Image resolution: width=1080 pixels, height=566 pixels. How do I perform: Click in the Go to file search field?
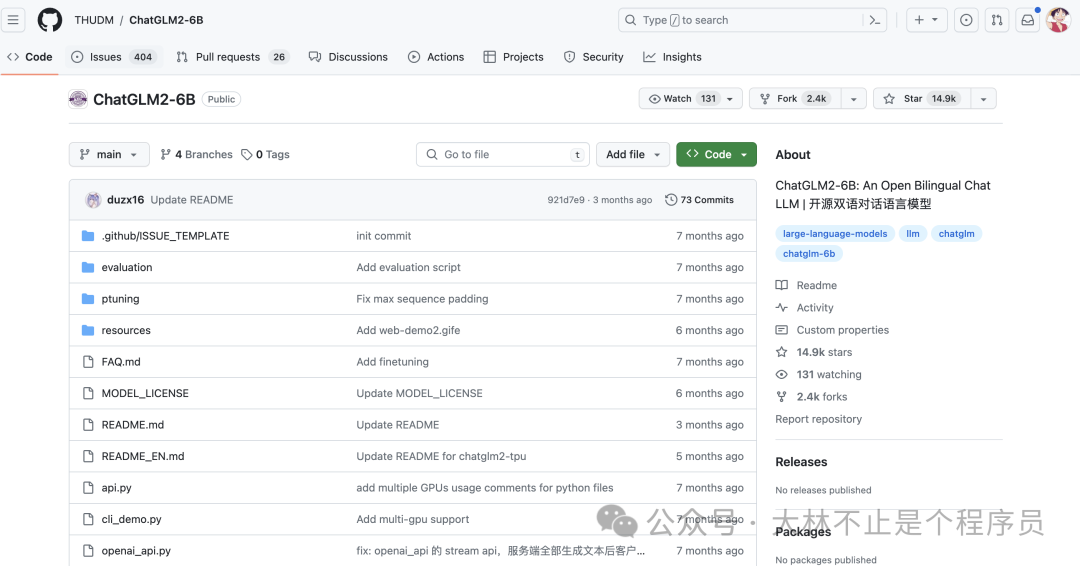tap(503, 154)
